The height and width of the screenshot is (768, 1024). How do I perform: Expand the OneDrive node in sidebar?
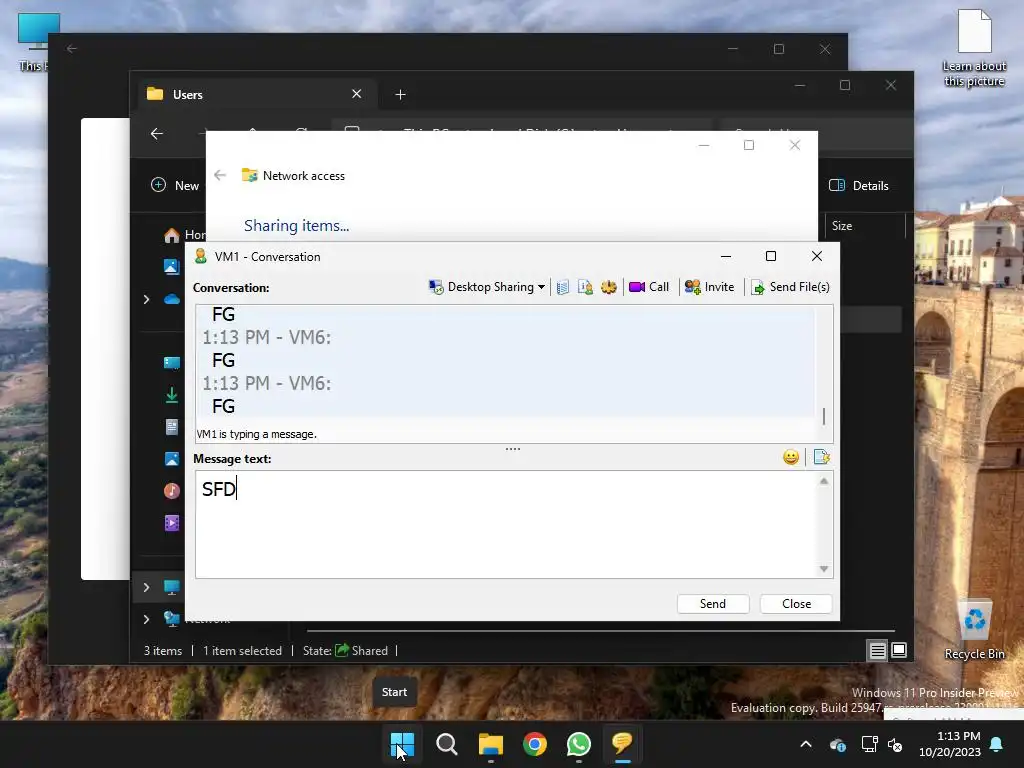point(146,299)
